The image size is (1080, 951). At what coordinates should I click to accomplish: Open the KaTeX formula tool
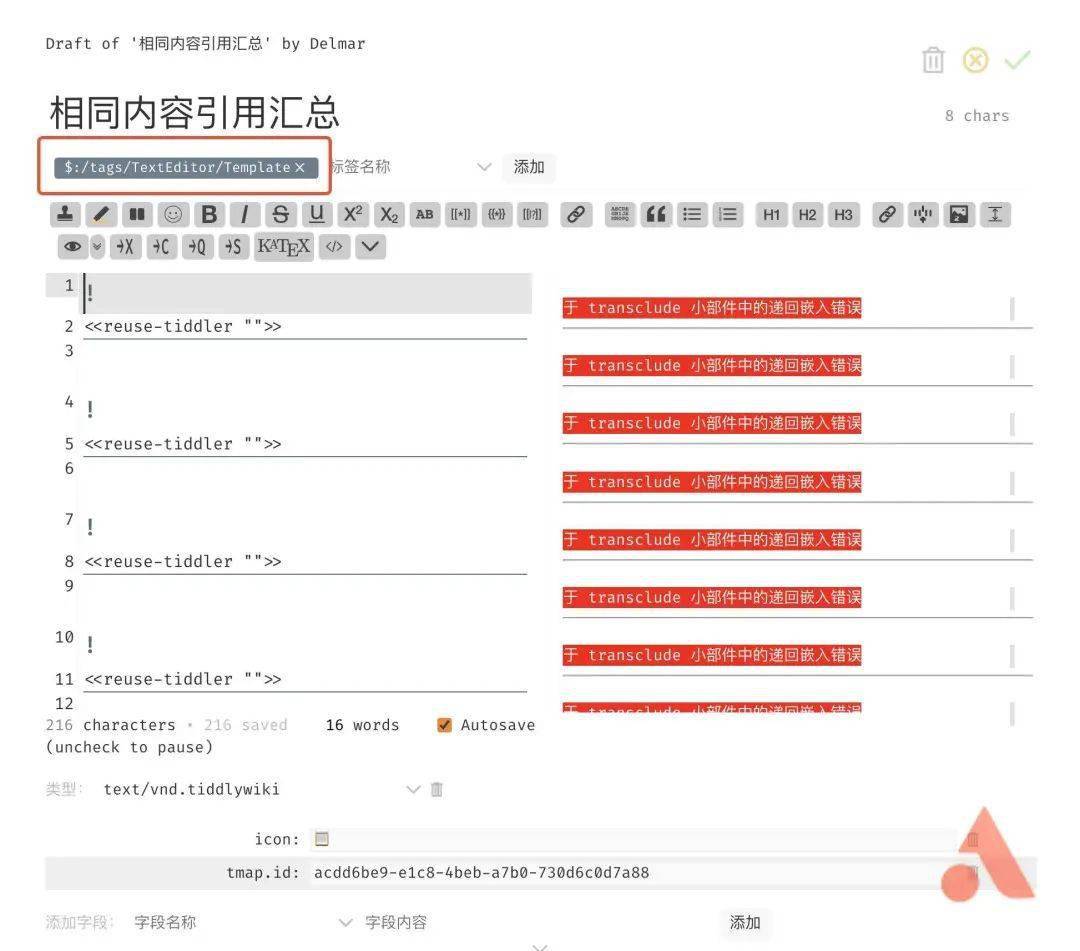click(283, 246)
